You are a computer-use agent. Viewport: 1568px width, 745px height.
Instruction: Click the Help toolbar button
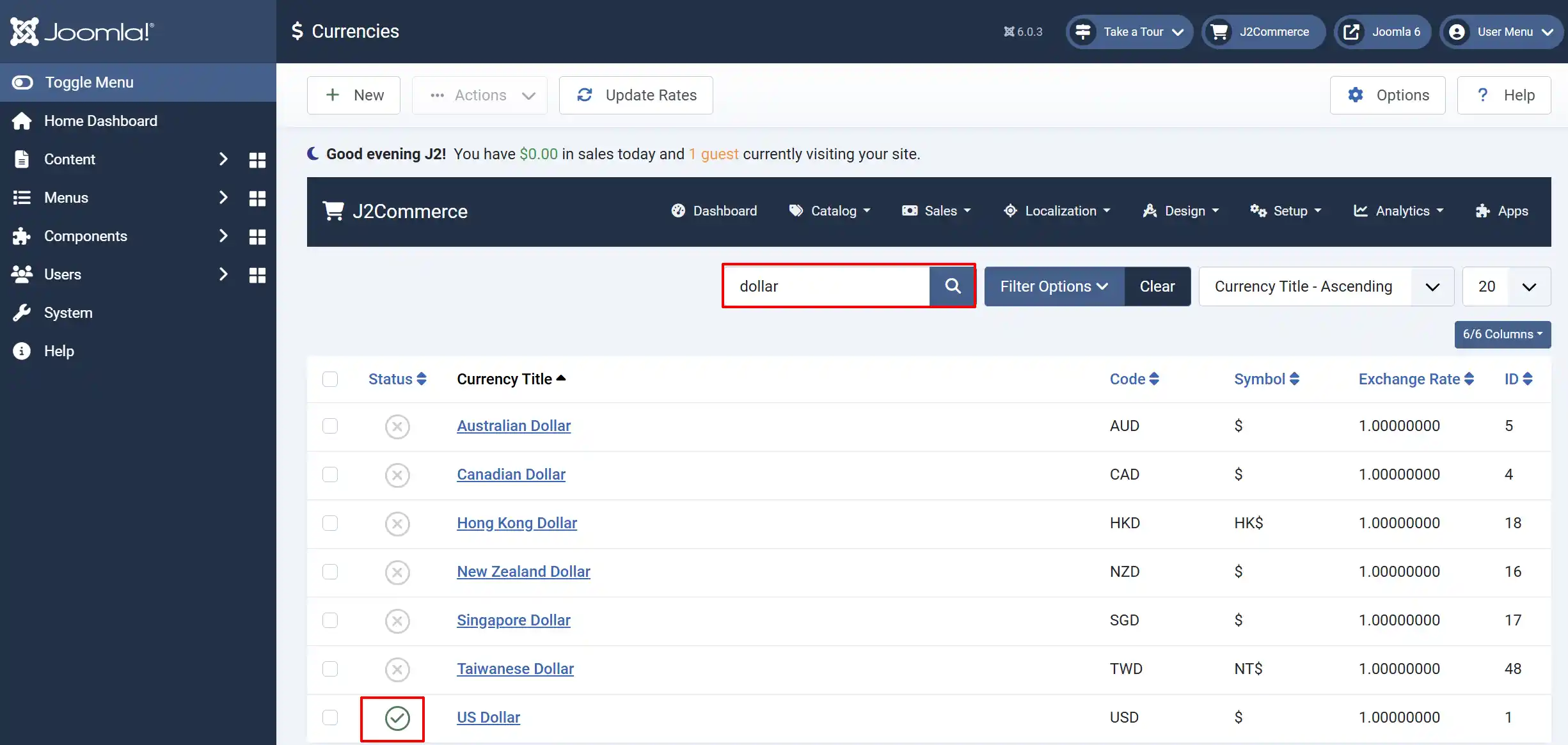tap(1504, 95)
